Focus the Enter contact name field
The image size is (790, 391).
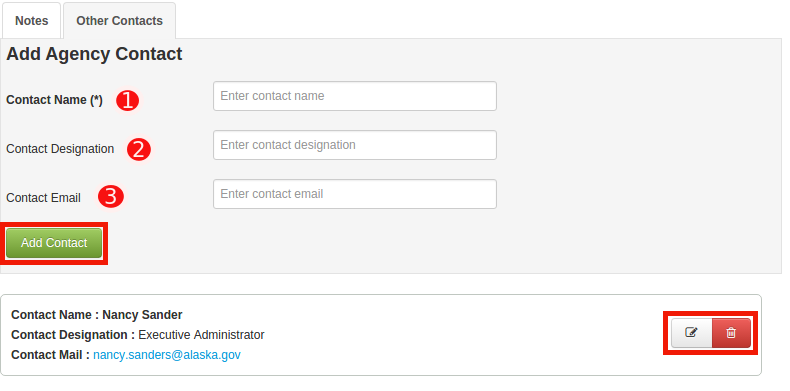355,96
